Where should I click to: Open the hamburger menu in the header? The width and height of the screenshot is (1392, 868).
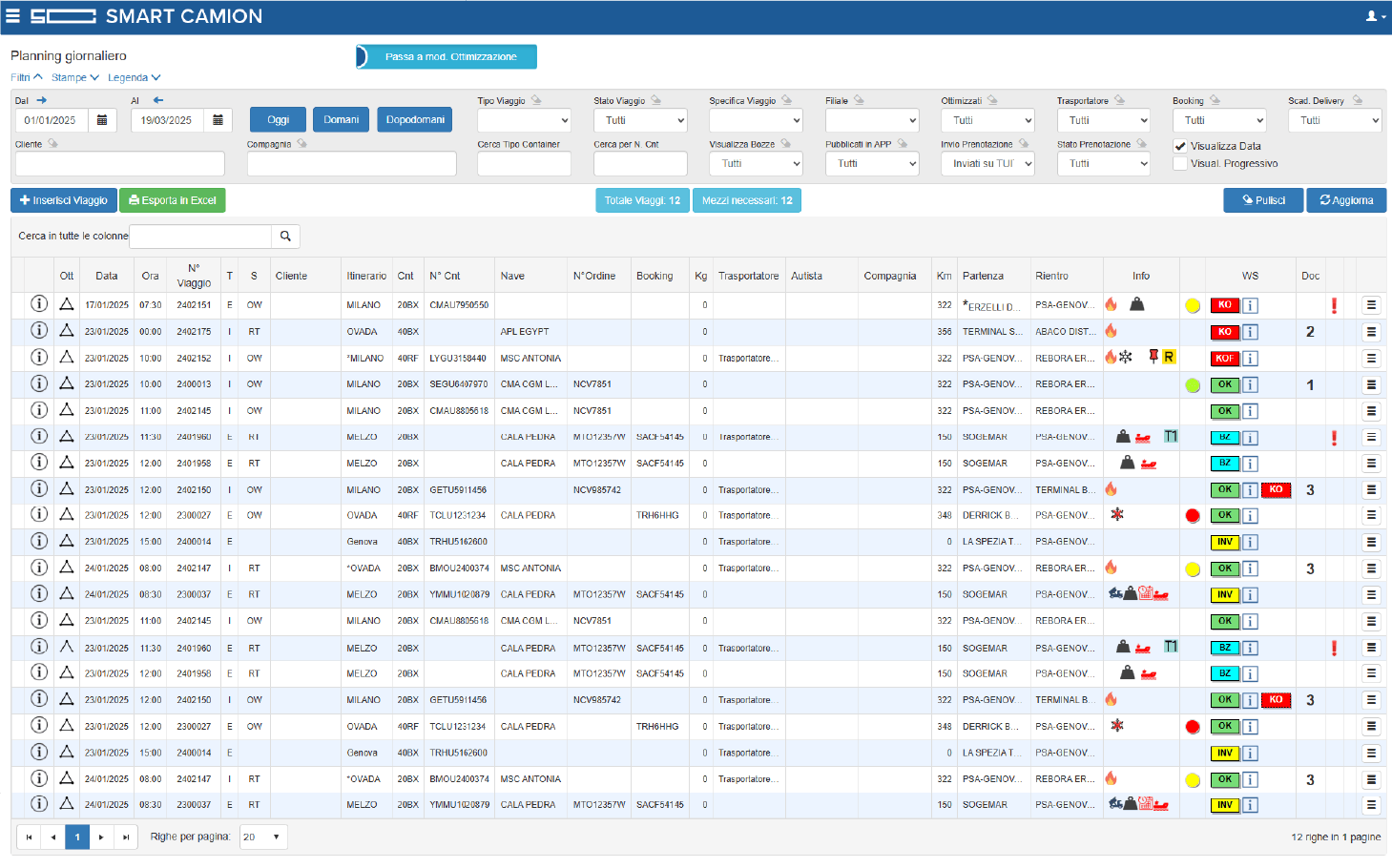pos(13,16)
